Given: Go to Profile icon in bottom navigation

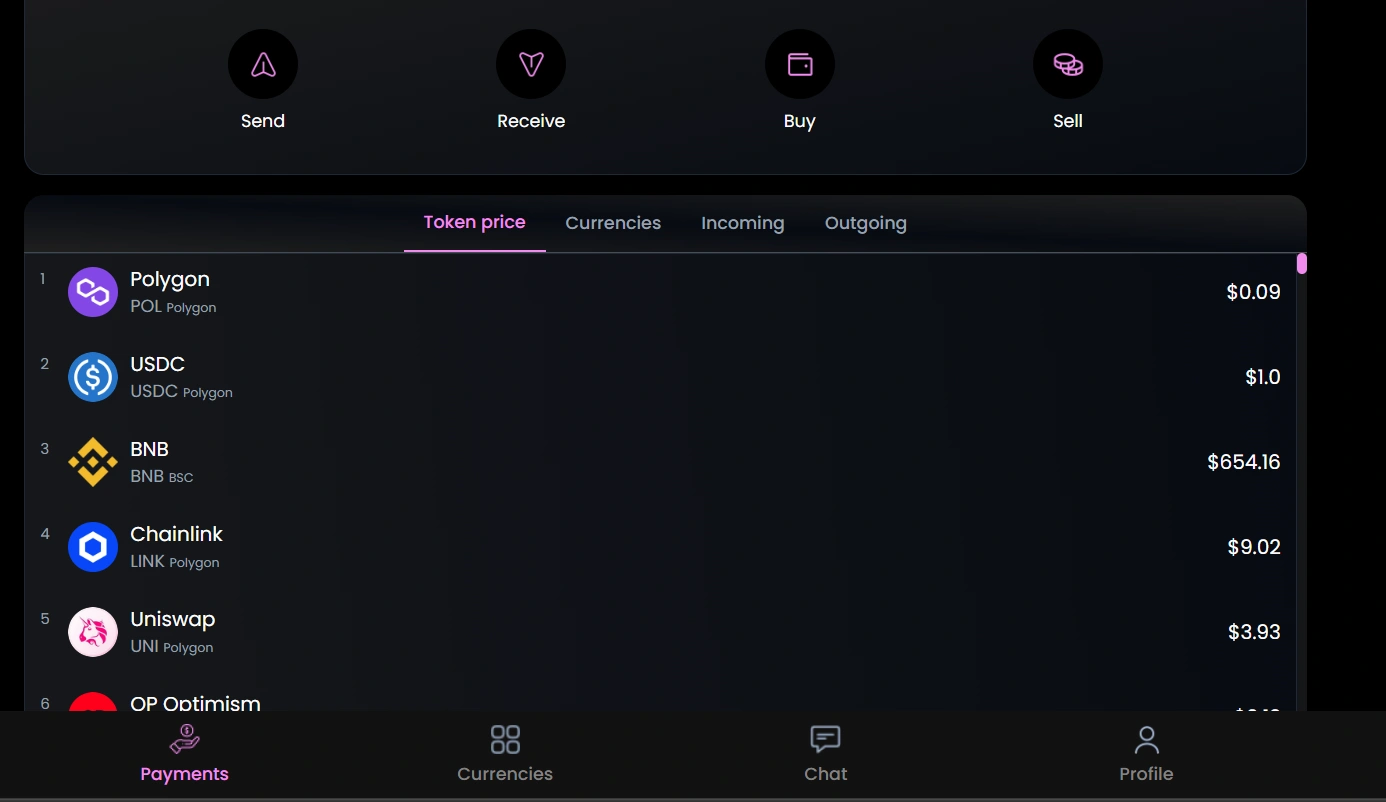Looking at the screenshot, I should click(1146, 740).
